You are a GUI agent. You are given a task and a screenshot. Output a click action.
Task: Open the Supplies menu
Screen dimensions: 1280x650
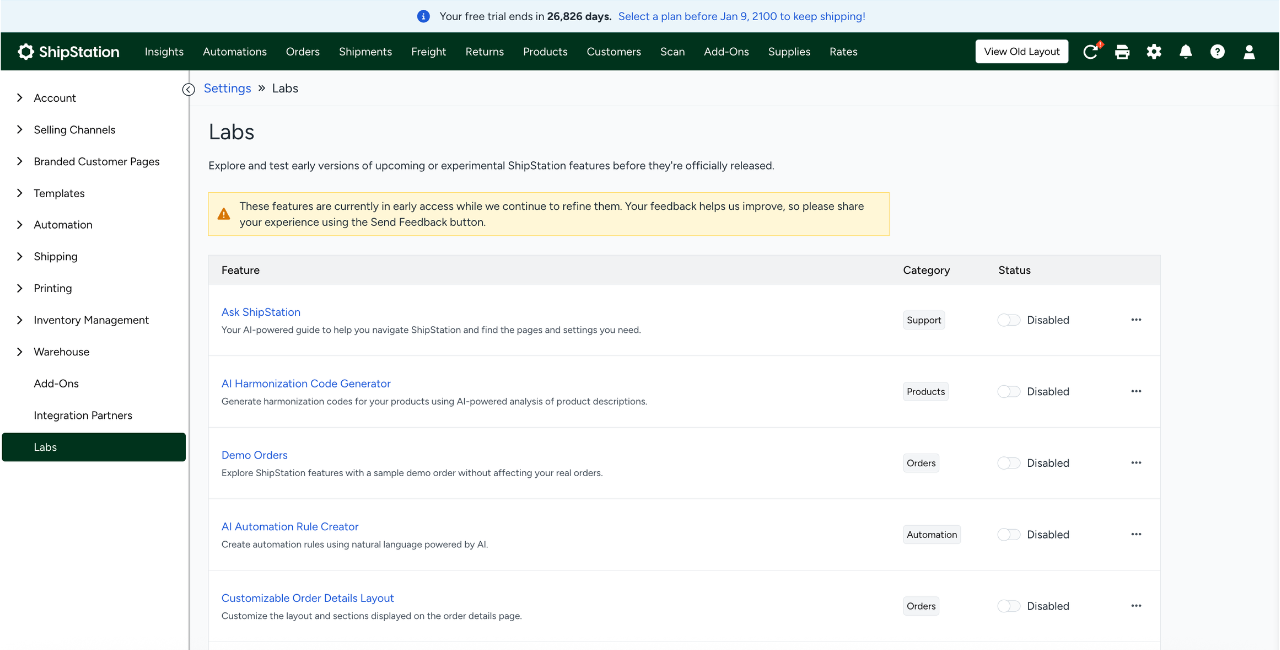(789, 52)
